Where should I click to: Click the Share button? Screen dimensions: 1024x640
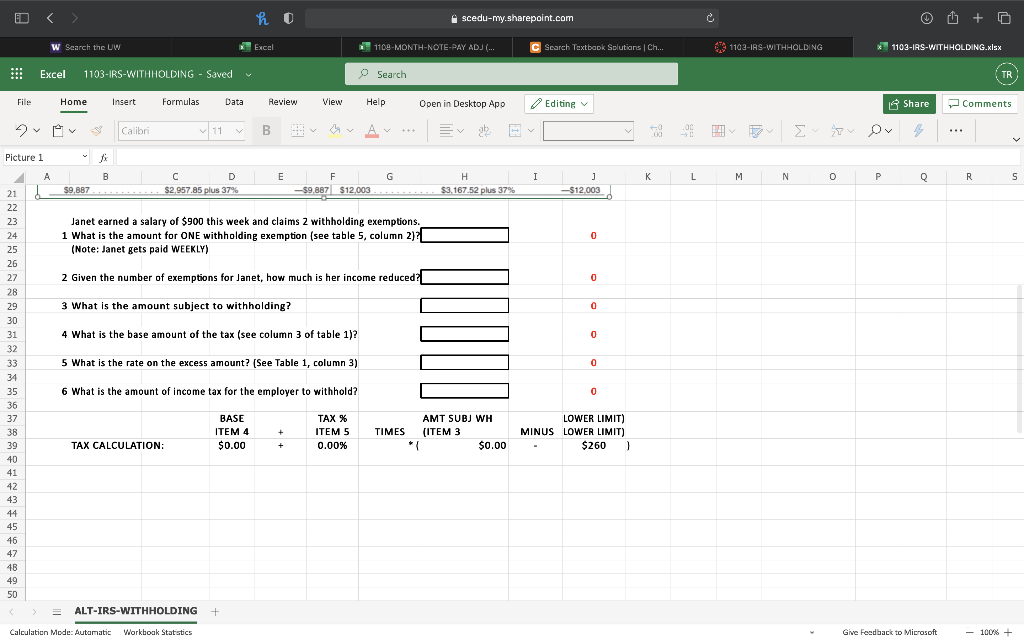tap(909, 102)
